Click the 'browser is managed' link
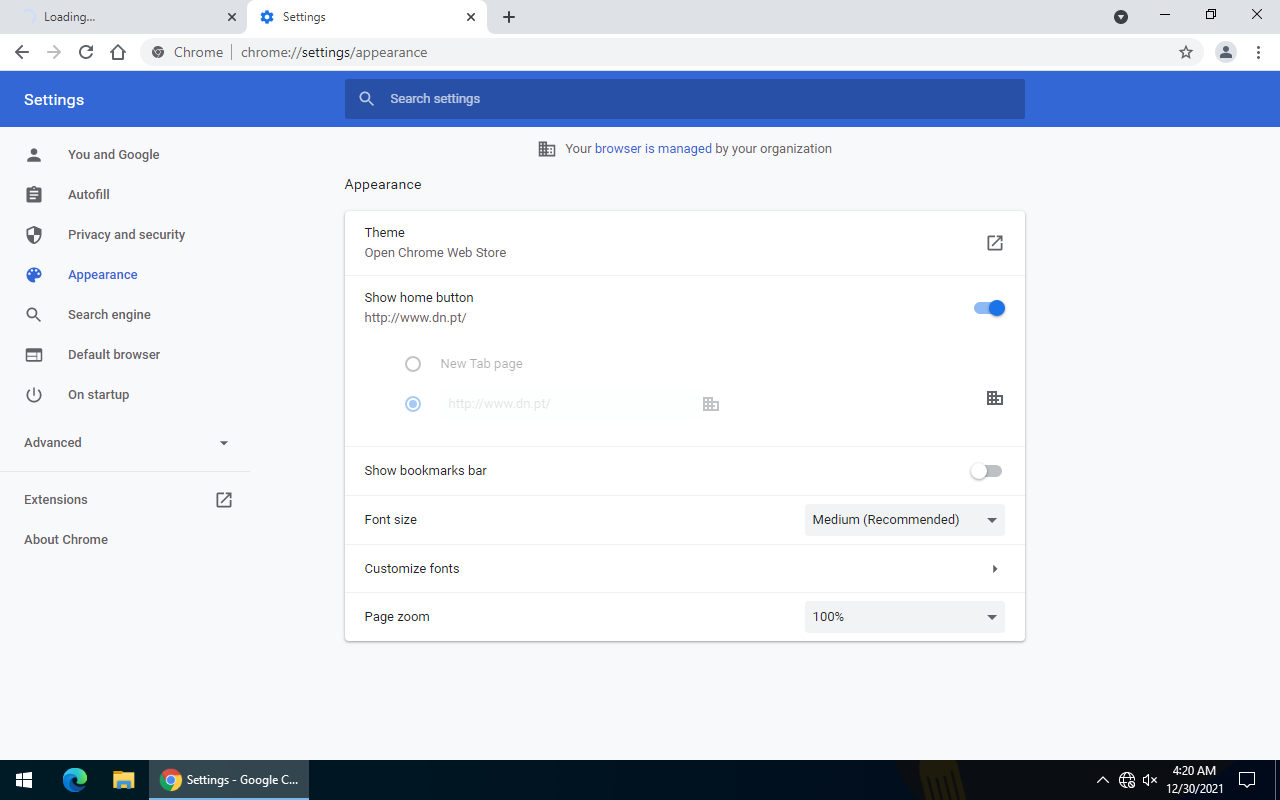 tap(653, 149)
